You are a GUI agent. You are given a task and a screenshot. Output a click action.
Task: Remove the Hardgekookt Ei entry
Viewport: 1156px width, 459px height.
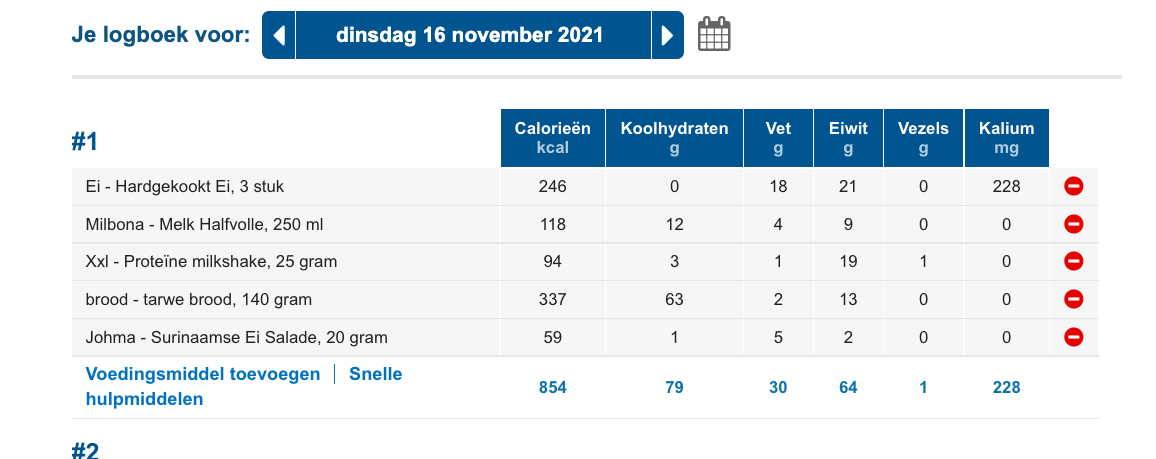(1074, 186)
